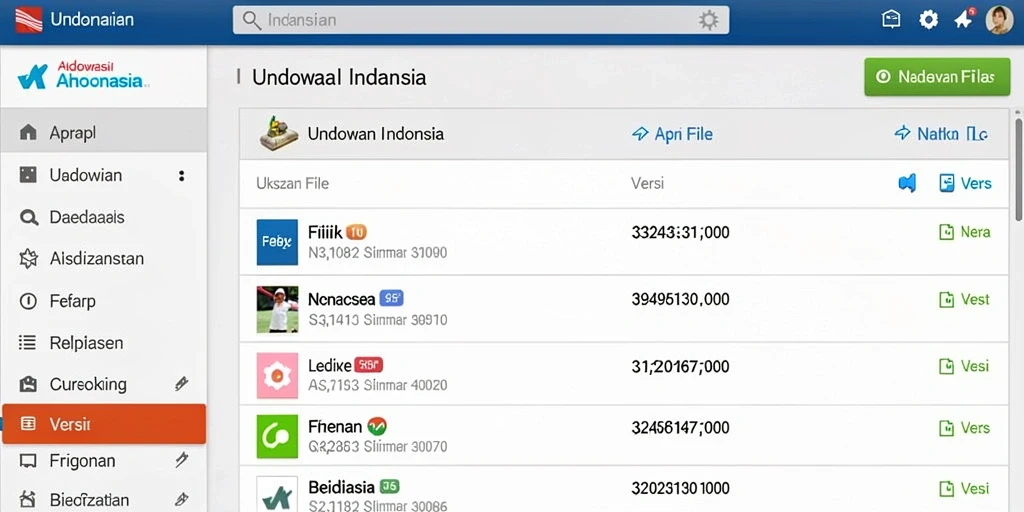
Task: Click the pencil icon next to Bieoizatian
Action: tap(182, 500)
